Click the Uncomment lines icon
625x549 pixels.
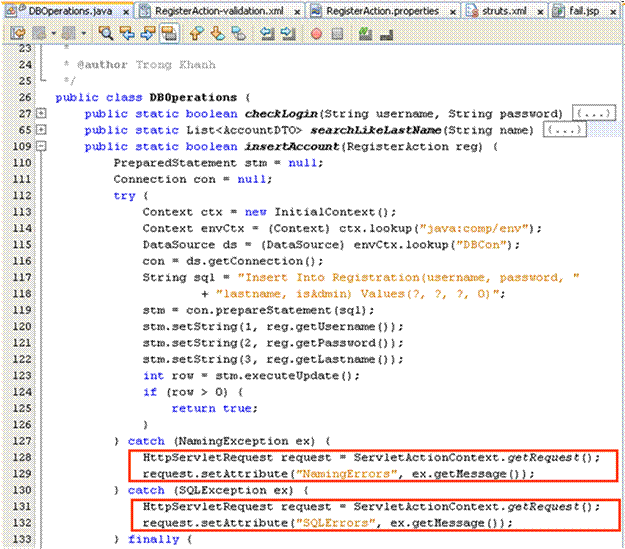click(x=386, y=35)
